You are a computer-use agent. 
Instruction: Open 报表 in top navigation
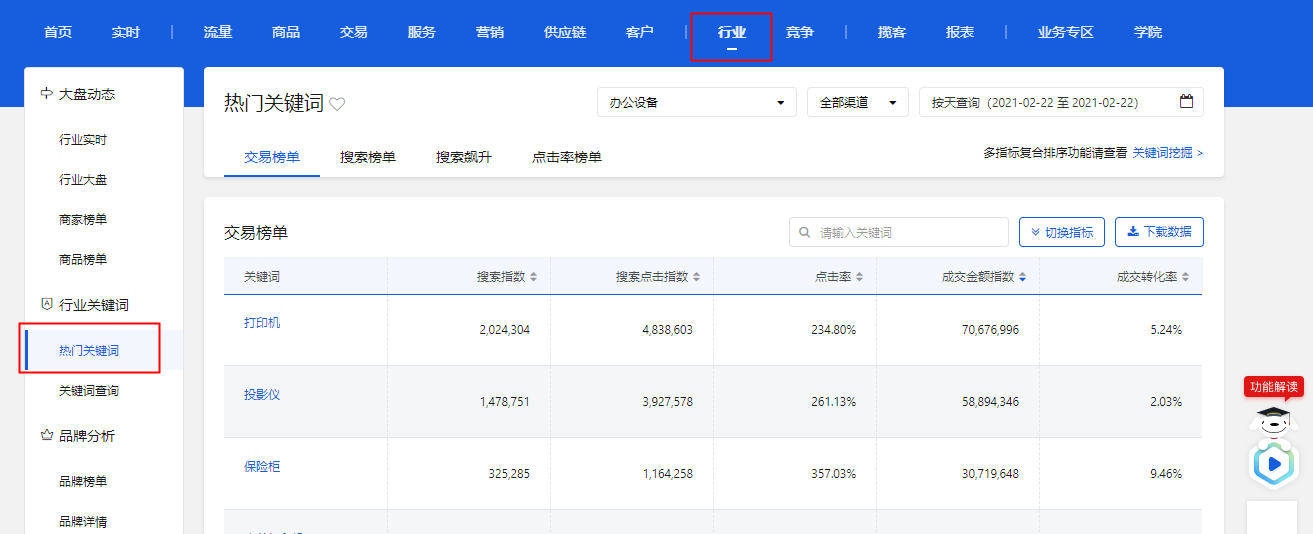(x=960, y=32)
